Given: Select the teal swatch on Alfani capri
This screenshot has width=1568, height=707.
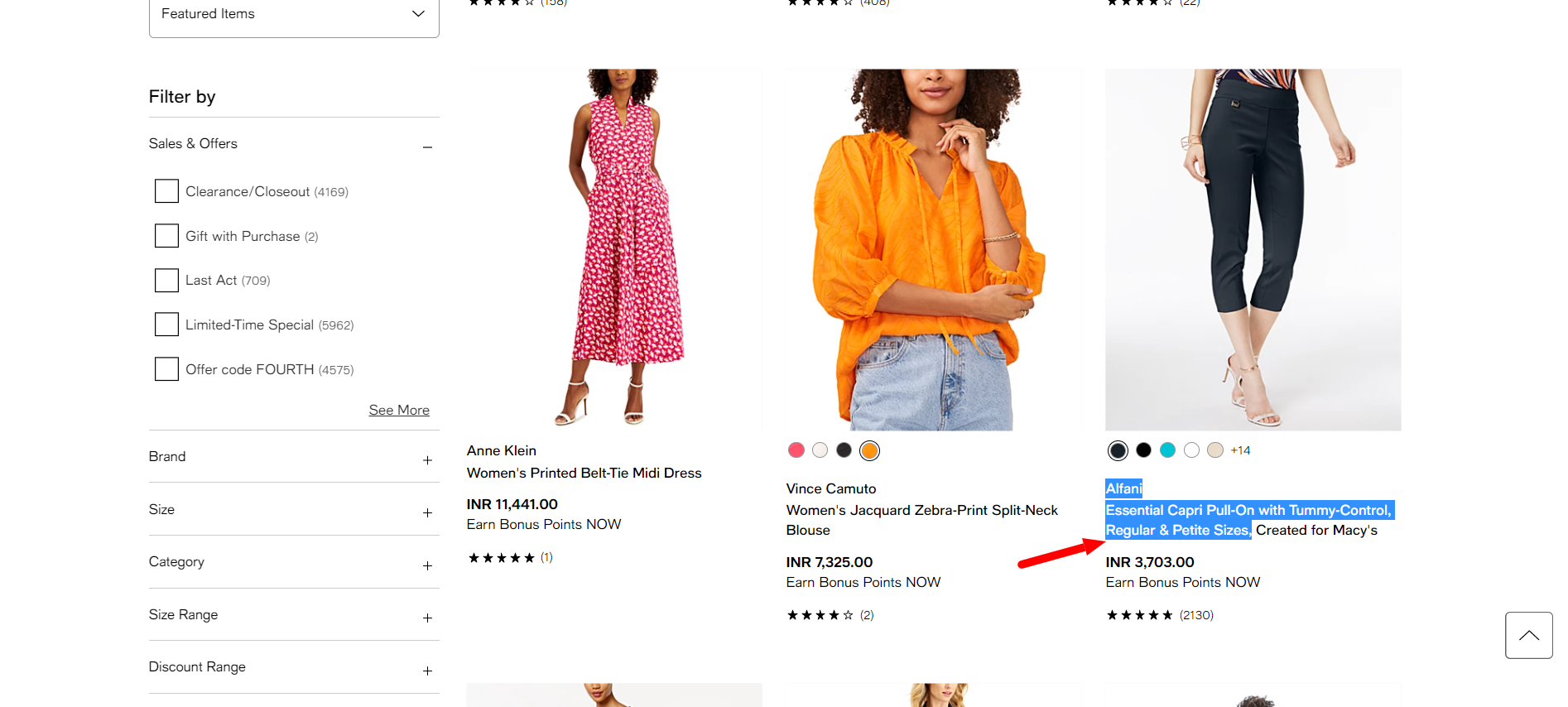Looking at the screenshot, I should [1167, 450].
